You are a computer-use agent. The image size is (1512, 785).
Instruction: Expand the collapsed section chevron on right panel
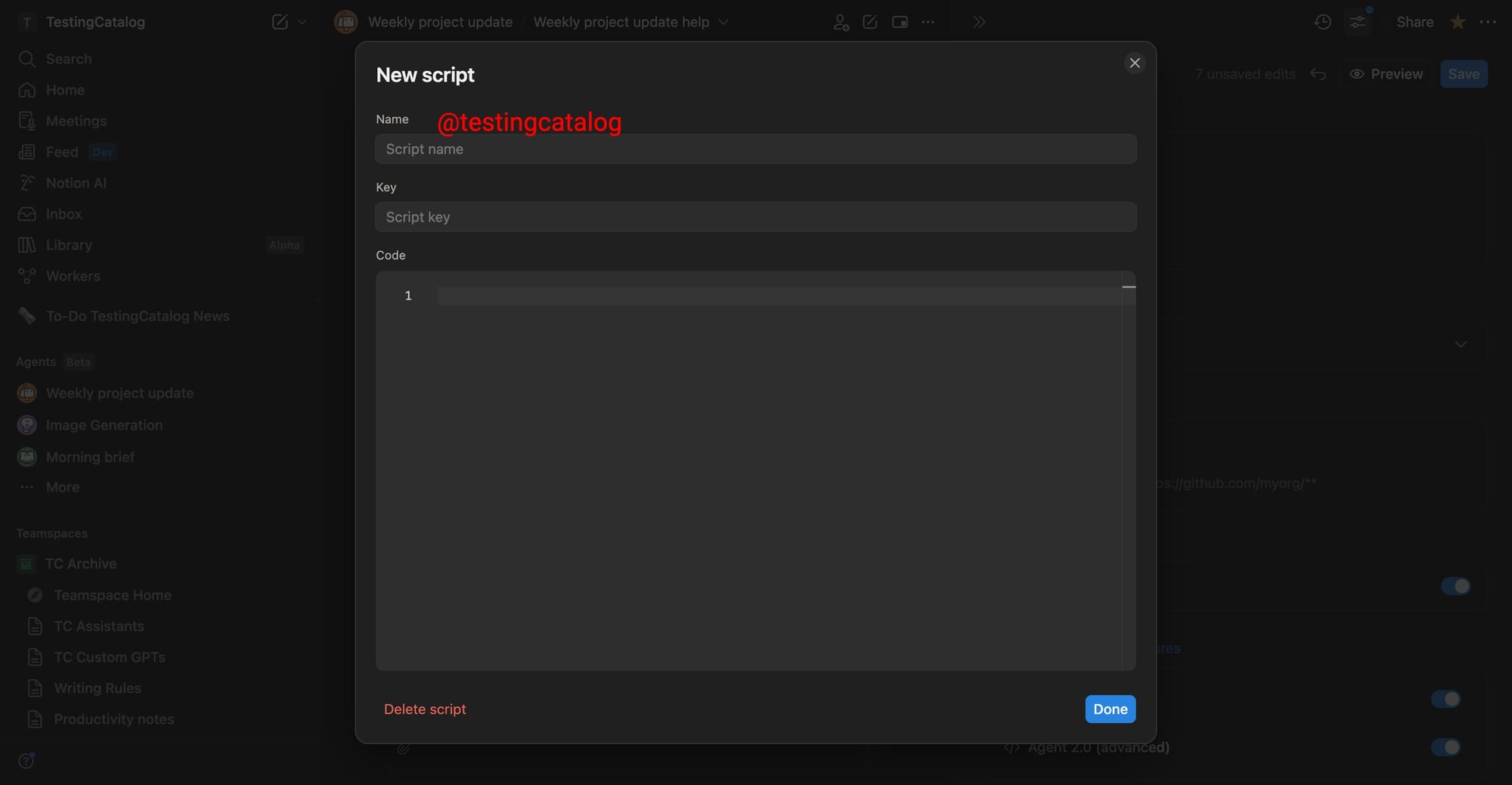[1461, 344]
